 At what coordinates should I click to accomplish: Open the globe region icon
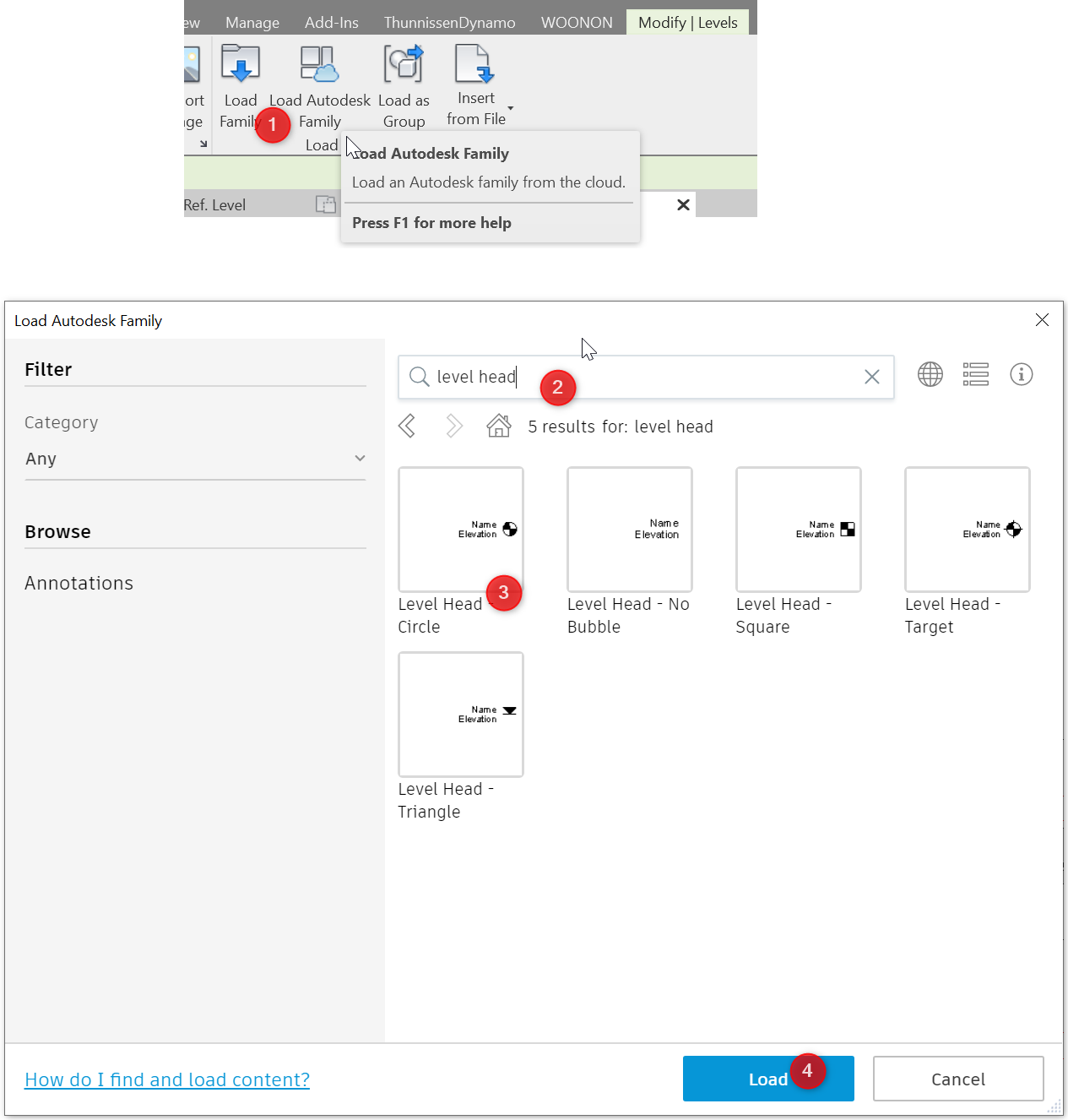[x=930, y=374]
